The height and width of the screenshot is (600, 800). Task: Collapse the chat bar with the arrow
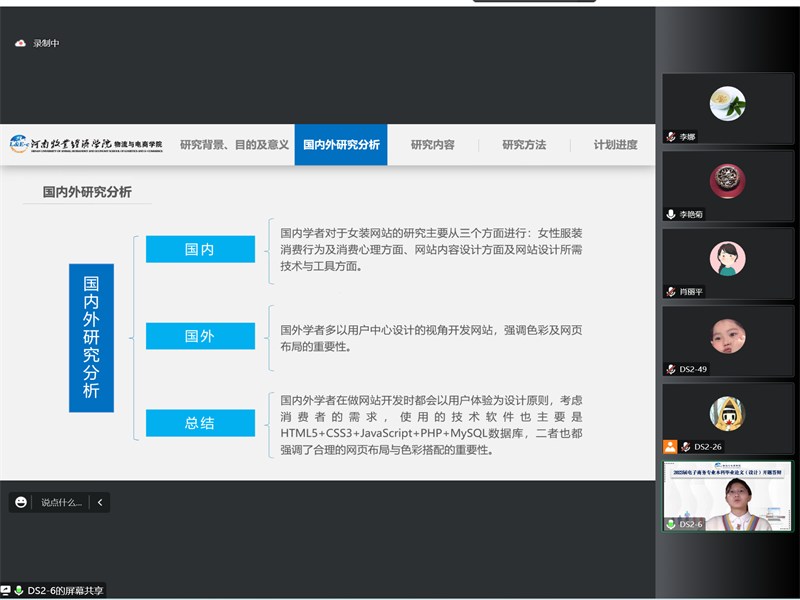click(x=99, y=502)
